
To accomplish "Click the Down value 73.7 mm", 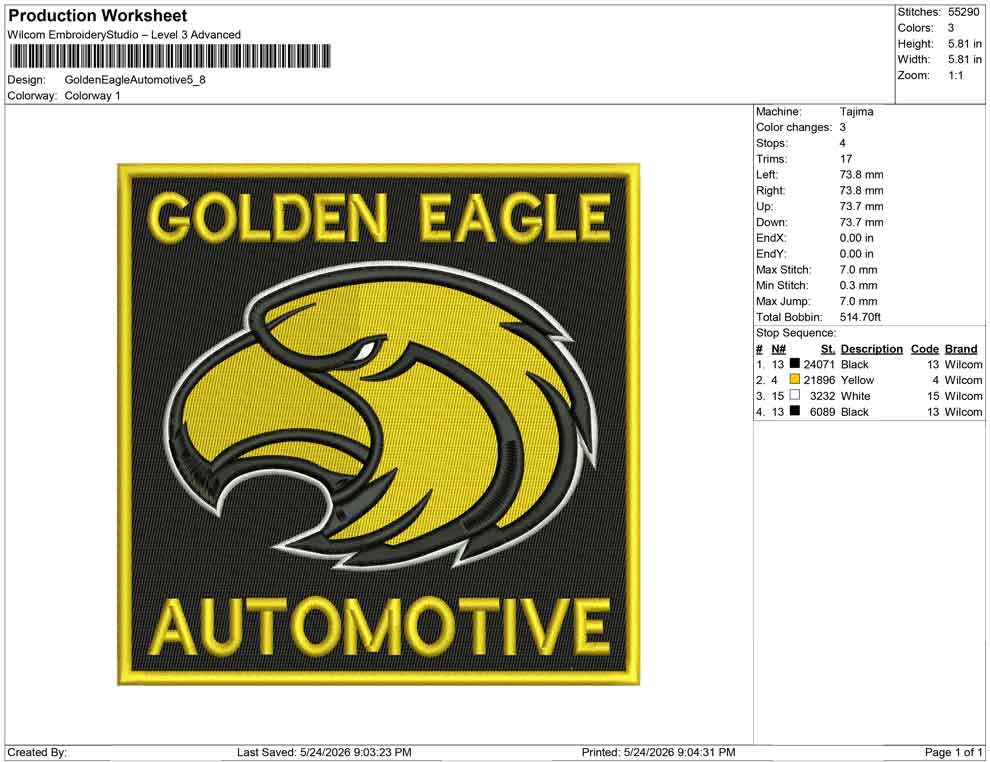I will 862,222.
